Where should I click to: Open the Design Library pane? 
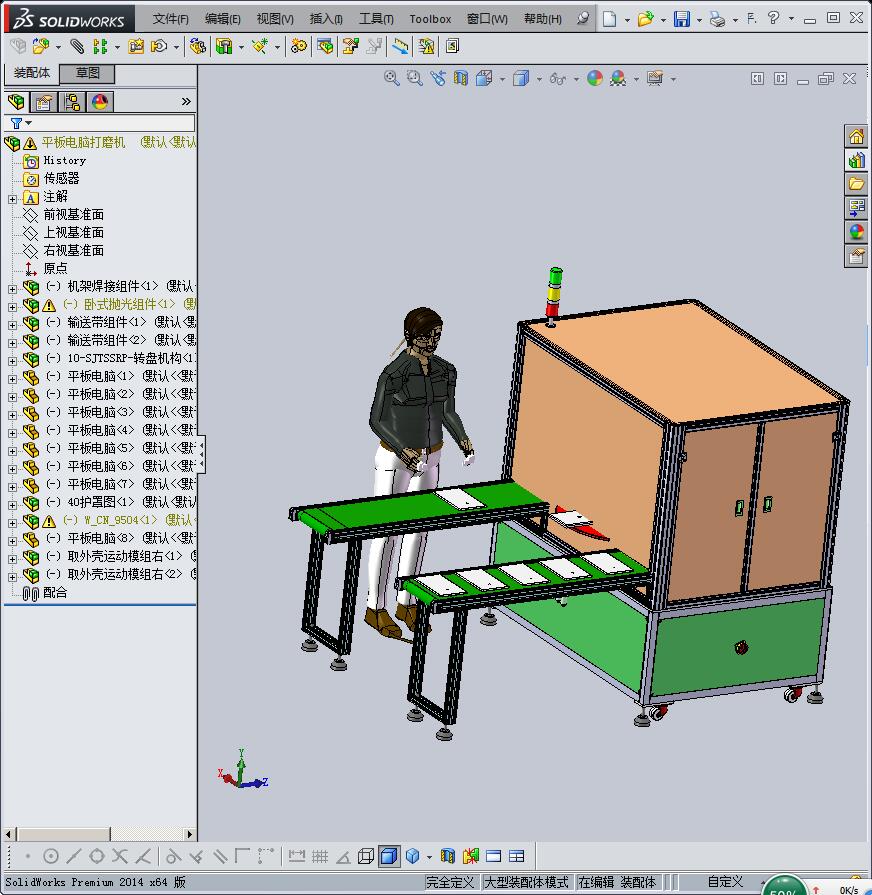coord(856,160)
